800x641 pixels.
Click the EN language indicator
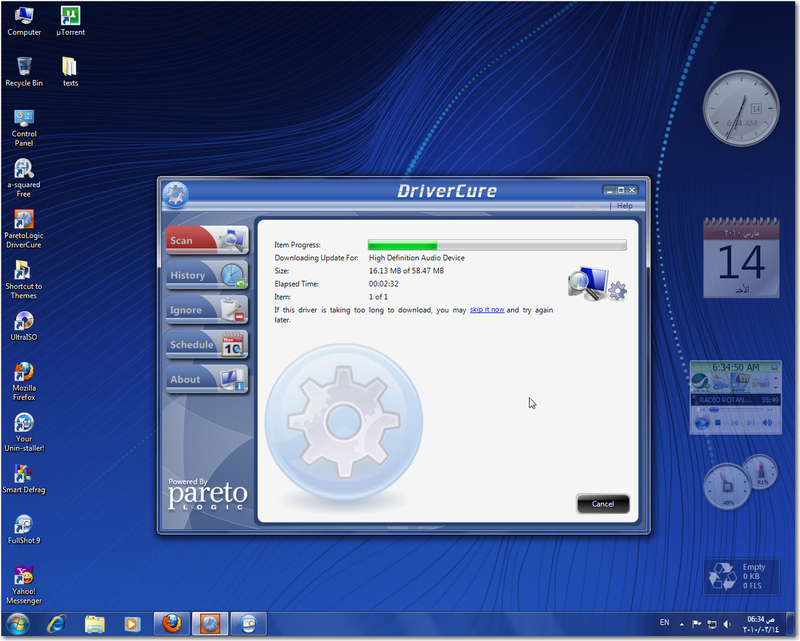pyautogui.click(x=664, y=623)
